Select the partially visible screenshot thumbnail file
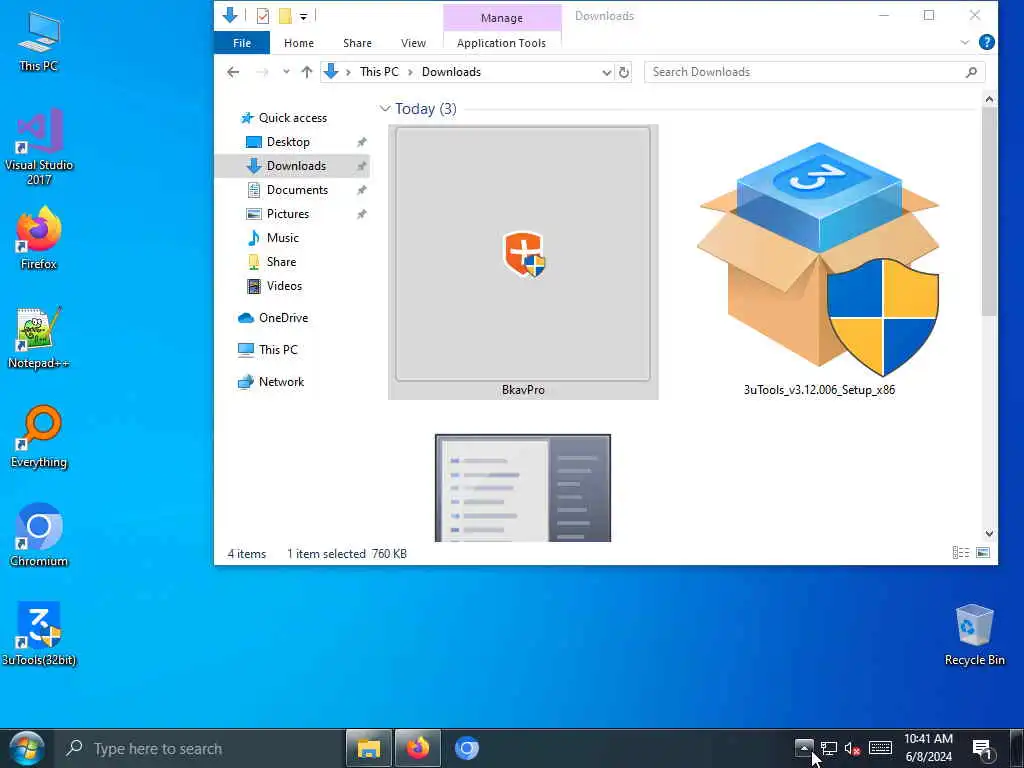The image size is (1024, 768). [523, 488]
